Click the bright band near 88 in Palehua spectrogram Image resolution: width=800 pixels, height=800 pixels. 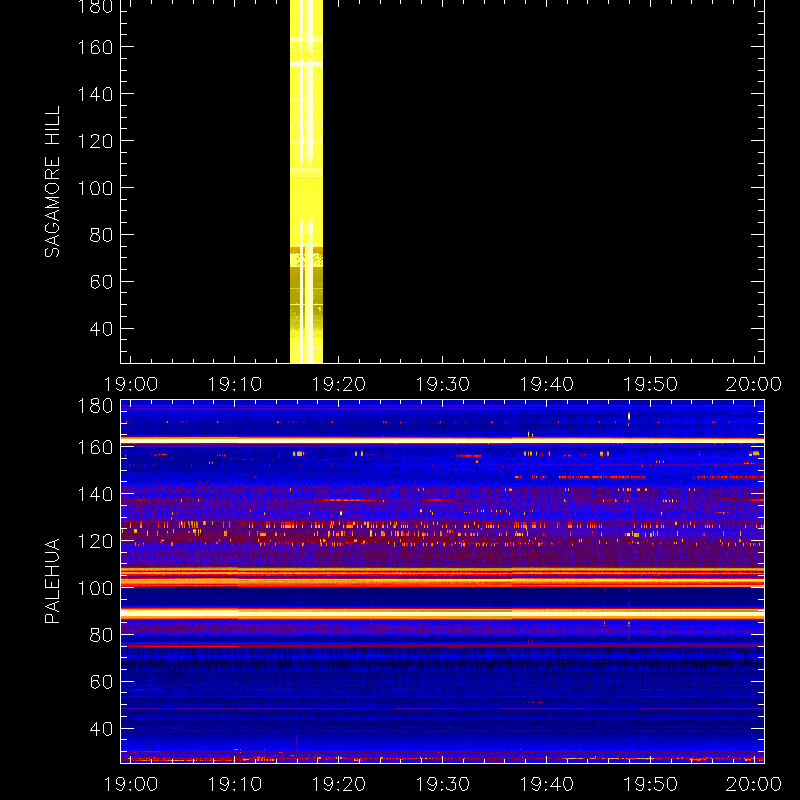pos(442,614)
